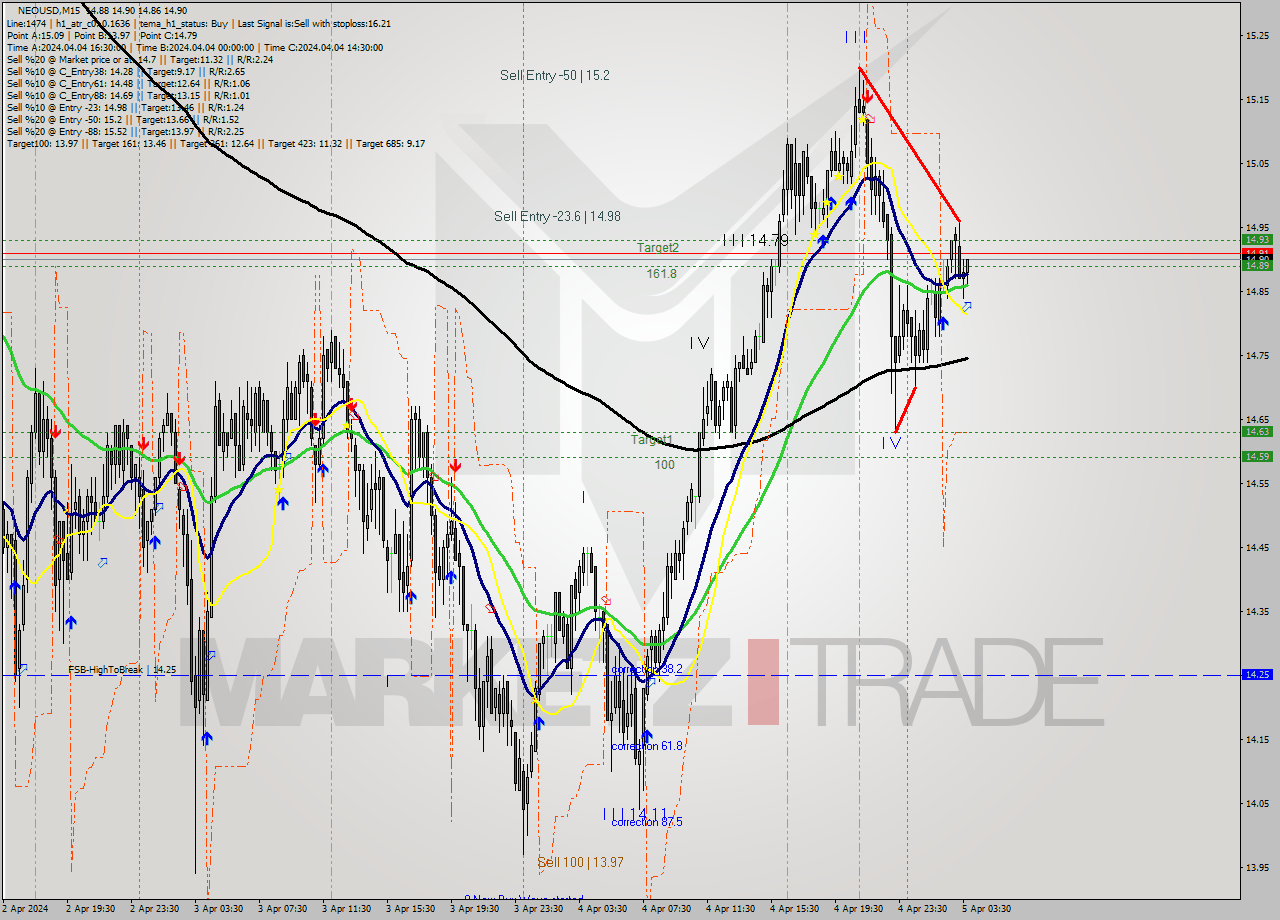
Task: Click the blue 'I V' wave label
Action: click(x=892, y=442)
